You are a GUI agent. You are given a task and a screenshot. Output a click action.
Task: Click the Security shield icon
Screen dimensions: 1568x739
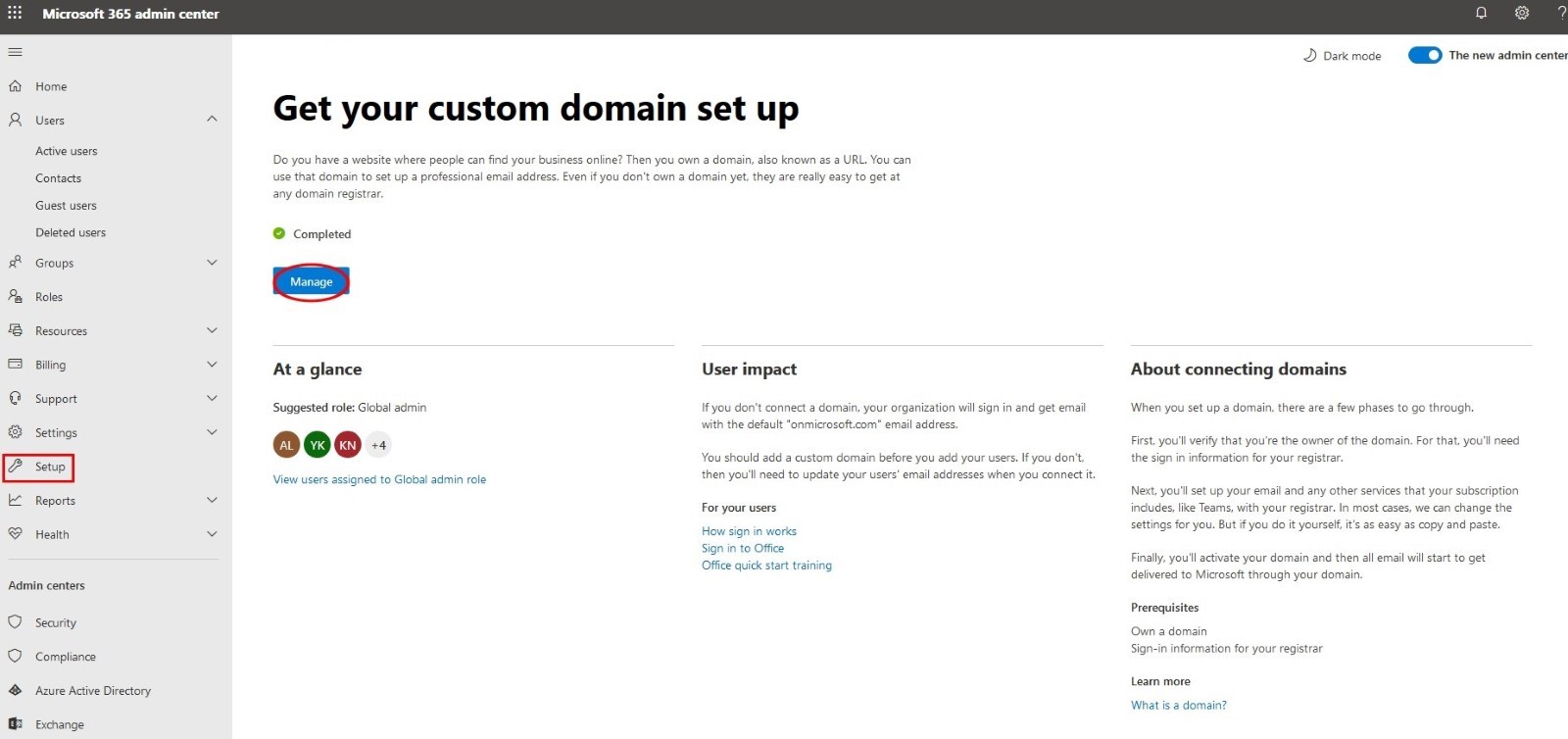click(x=16, y=622)
